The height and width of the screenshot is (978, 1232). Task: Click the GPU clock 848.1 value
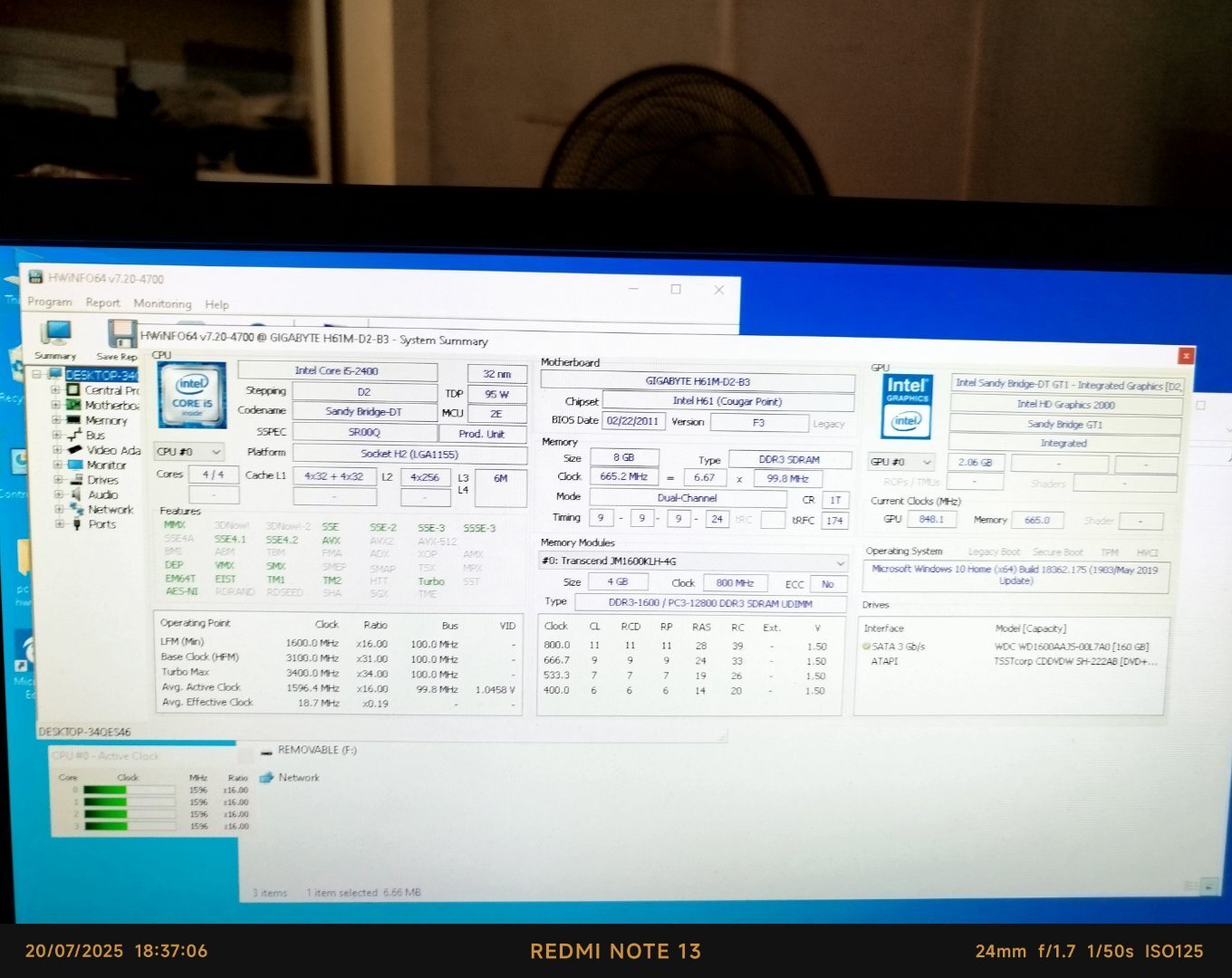click(x=931, y=520)
